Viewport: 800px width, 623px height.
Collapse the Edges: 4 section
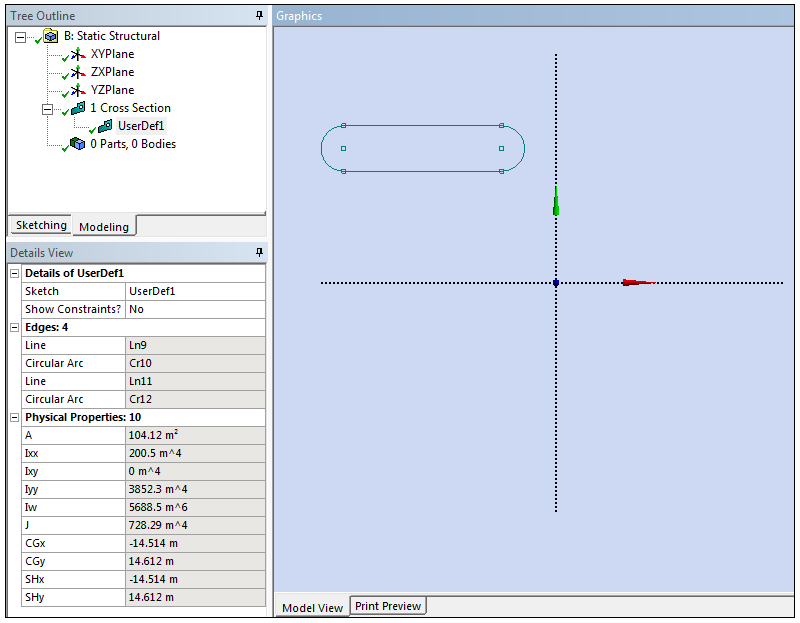pyautogui.click(x=15, y=327)
